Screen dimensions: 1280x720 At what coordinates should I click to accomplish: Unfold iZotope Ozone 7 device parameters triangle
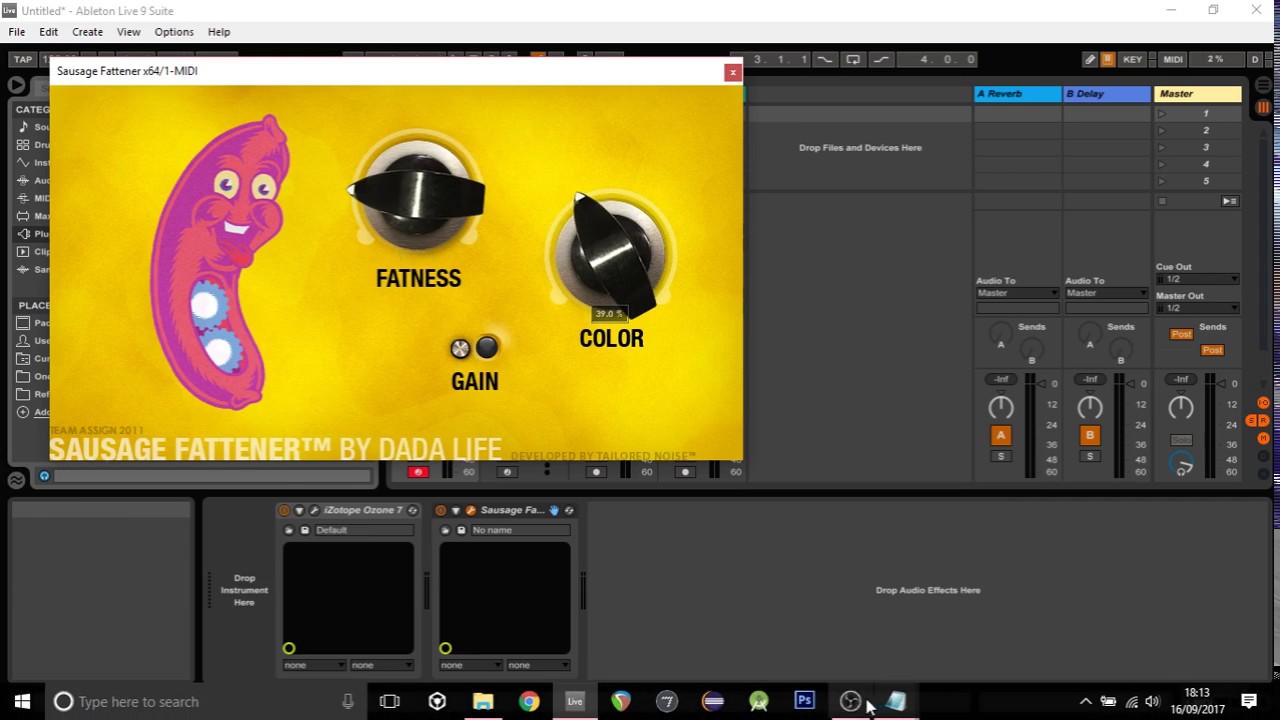coord(299,510)
